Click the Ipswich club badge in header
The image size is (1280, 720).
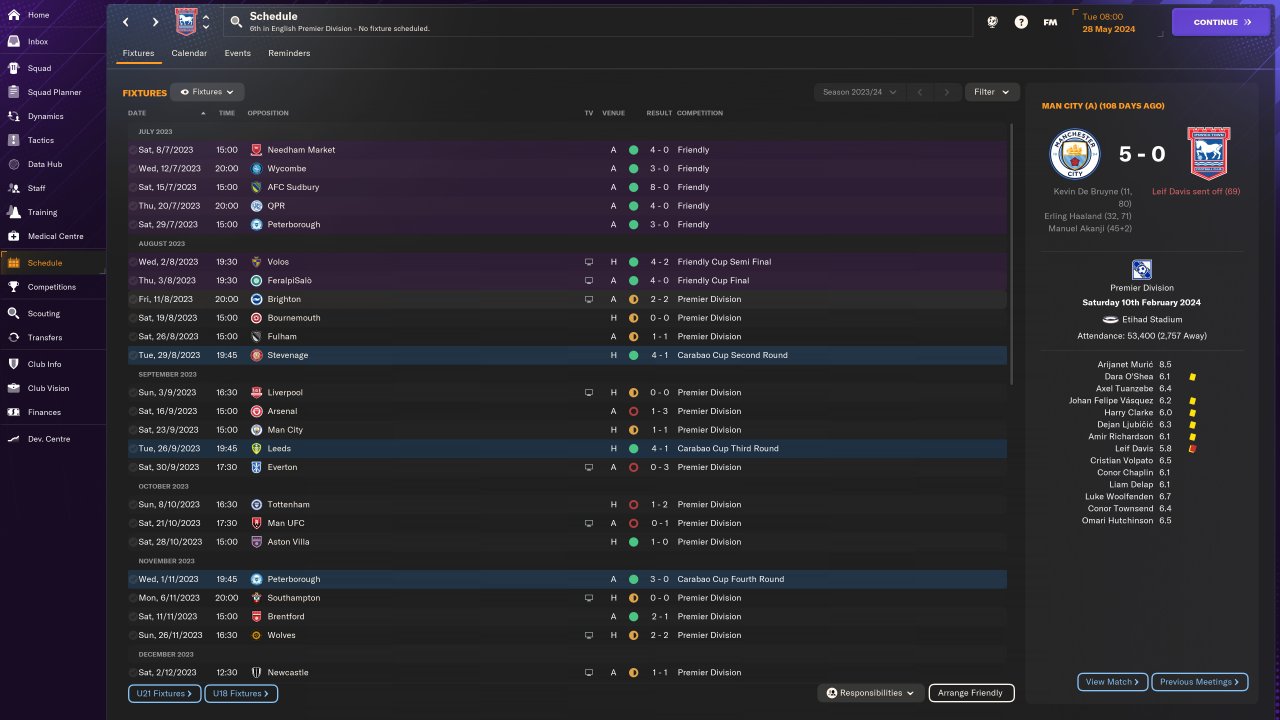pos(186,22)
